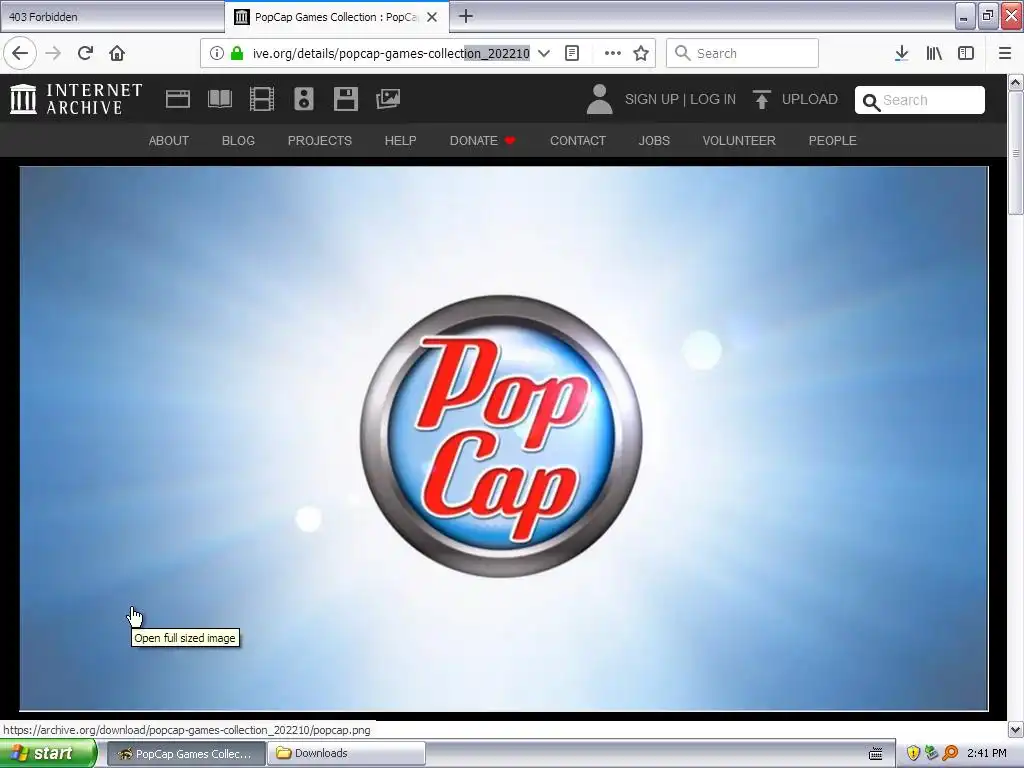Open the browser home page
The image size is (1024, 768).
117,53
